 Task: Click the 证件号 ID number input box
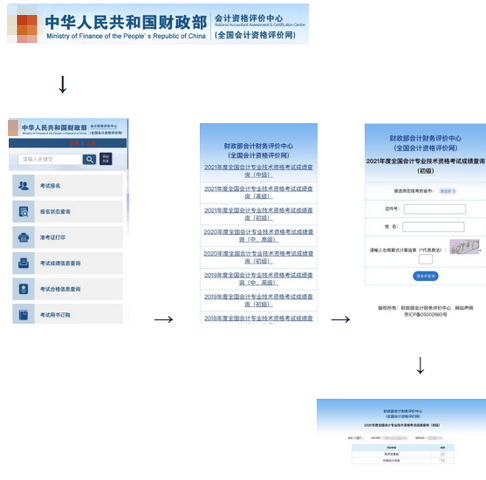click(435, 209)
